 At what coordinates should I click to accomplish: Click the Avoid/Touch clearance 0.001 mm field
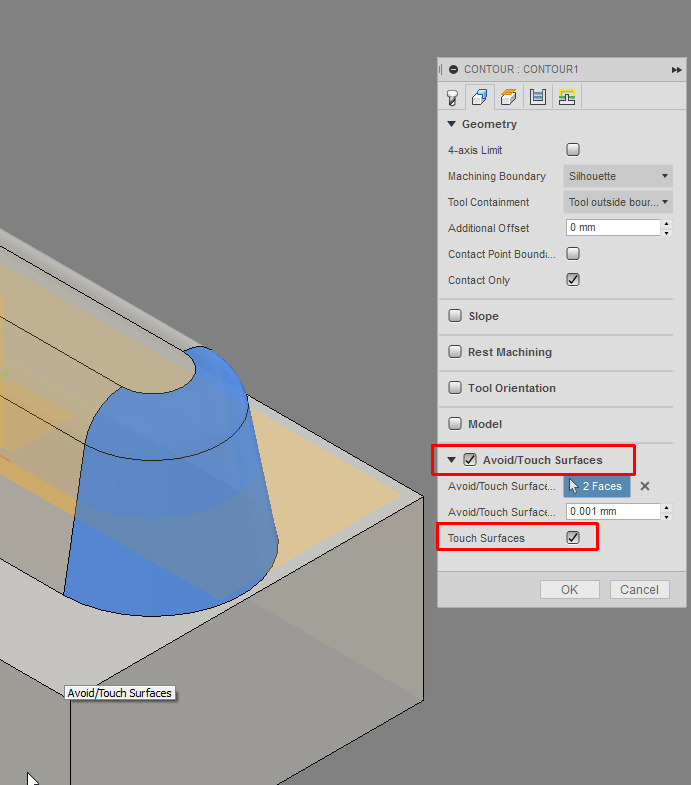613,512
